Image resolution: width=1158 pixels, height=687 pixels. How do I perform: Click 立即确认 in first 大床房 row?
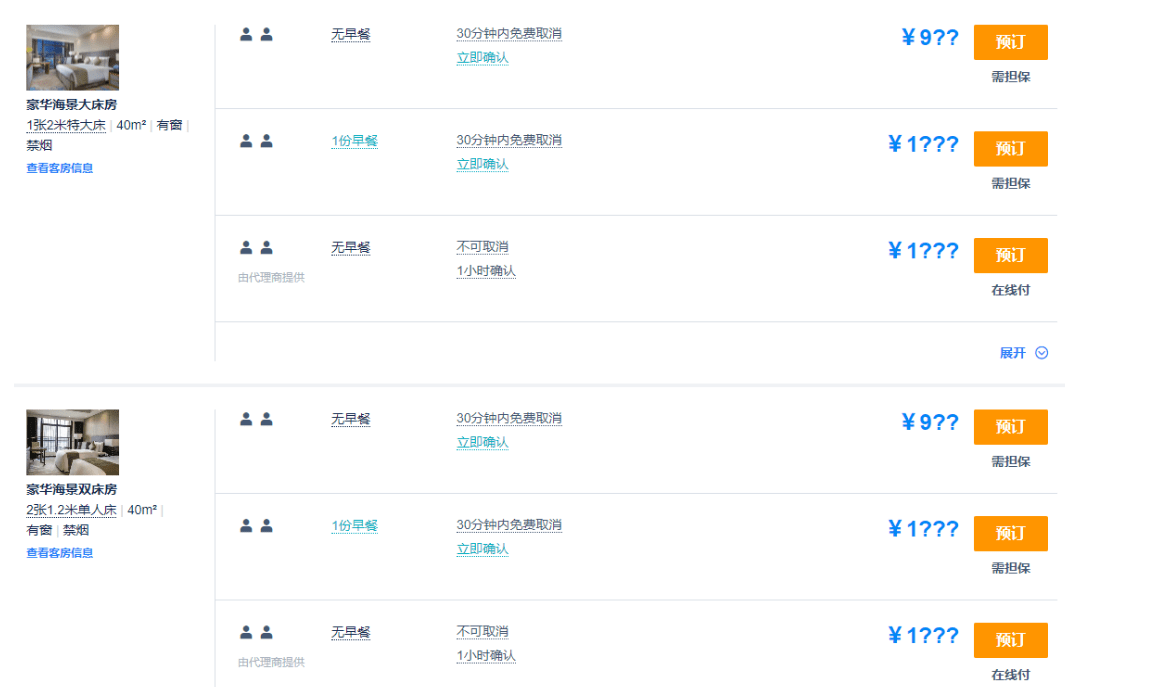(482, 58)
